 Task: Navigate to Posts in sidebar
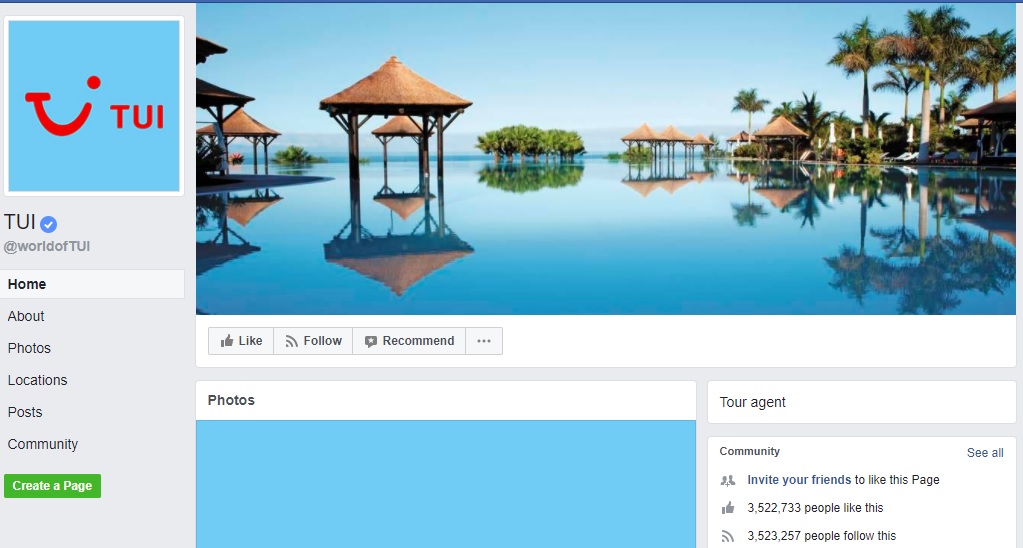click(x=25, y=412)
